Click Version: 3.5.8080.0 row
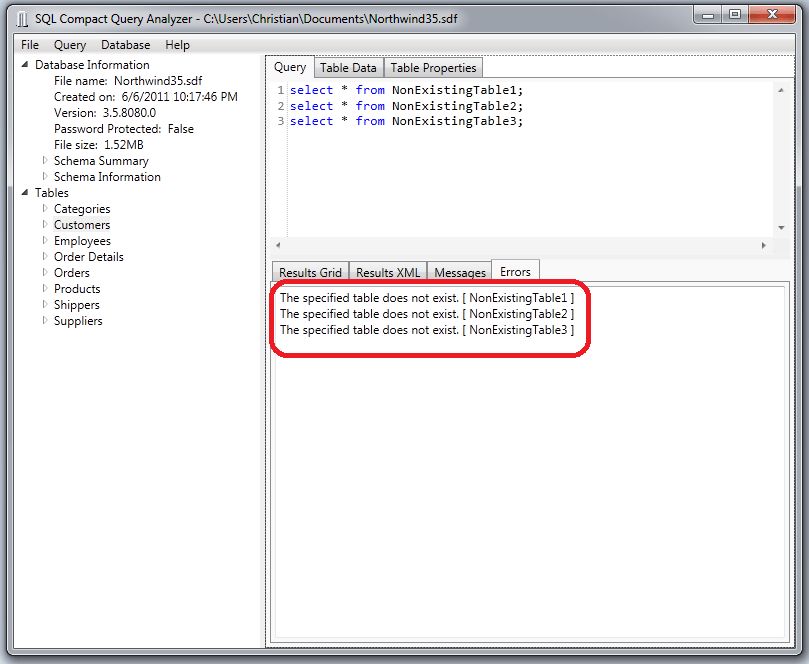 [105, 112]
